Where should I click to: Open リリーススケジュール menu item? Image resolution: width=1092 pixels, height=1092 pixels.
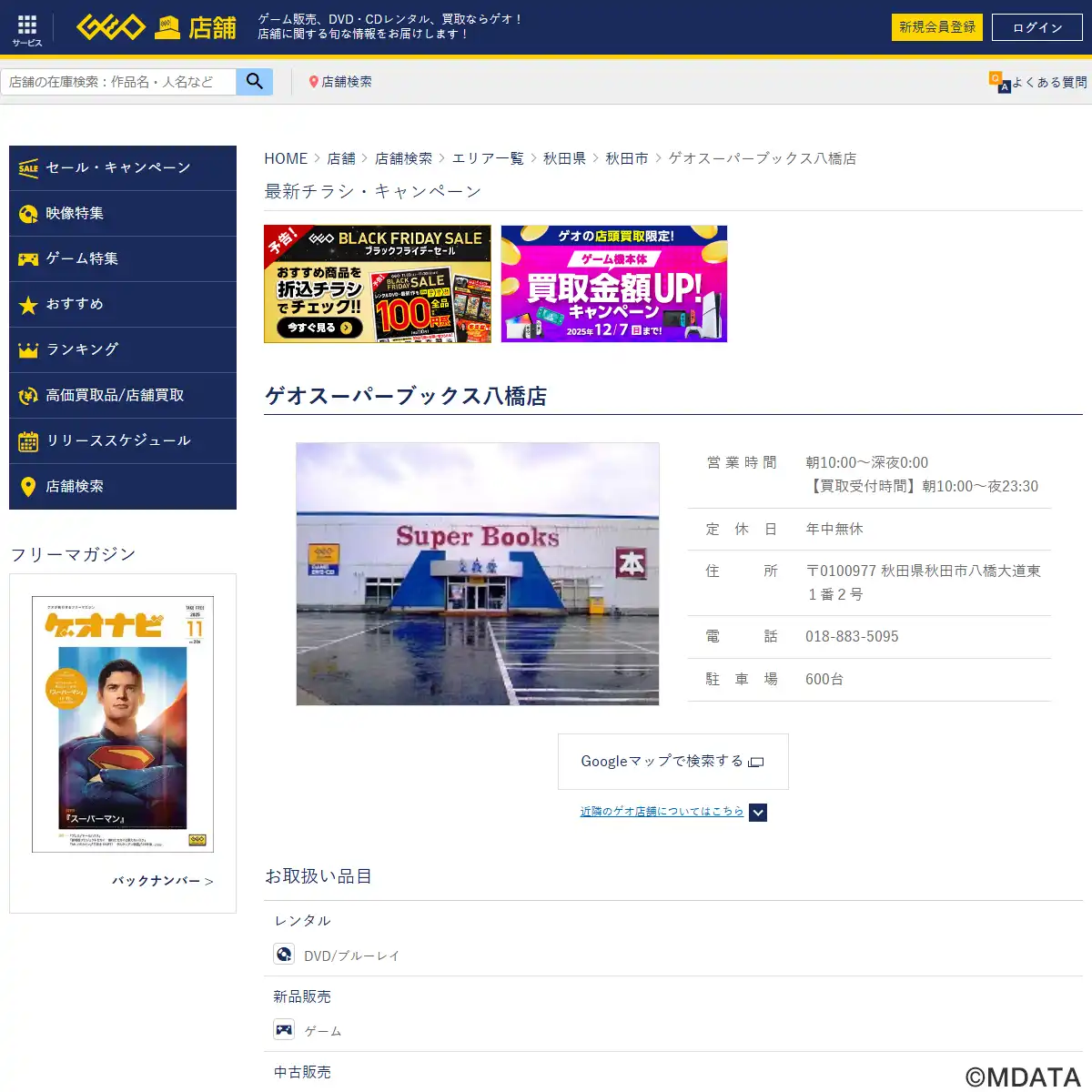click(x=123, y=441)
